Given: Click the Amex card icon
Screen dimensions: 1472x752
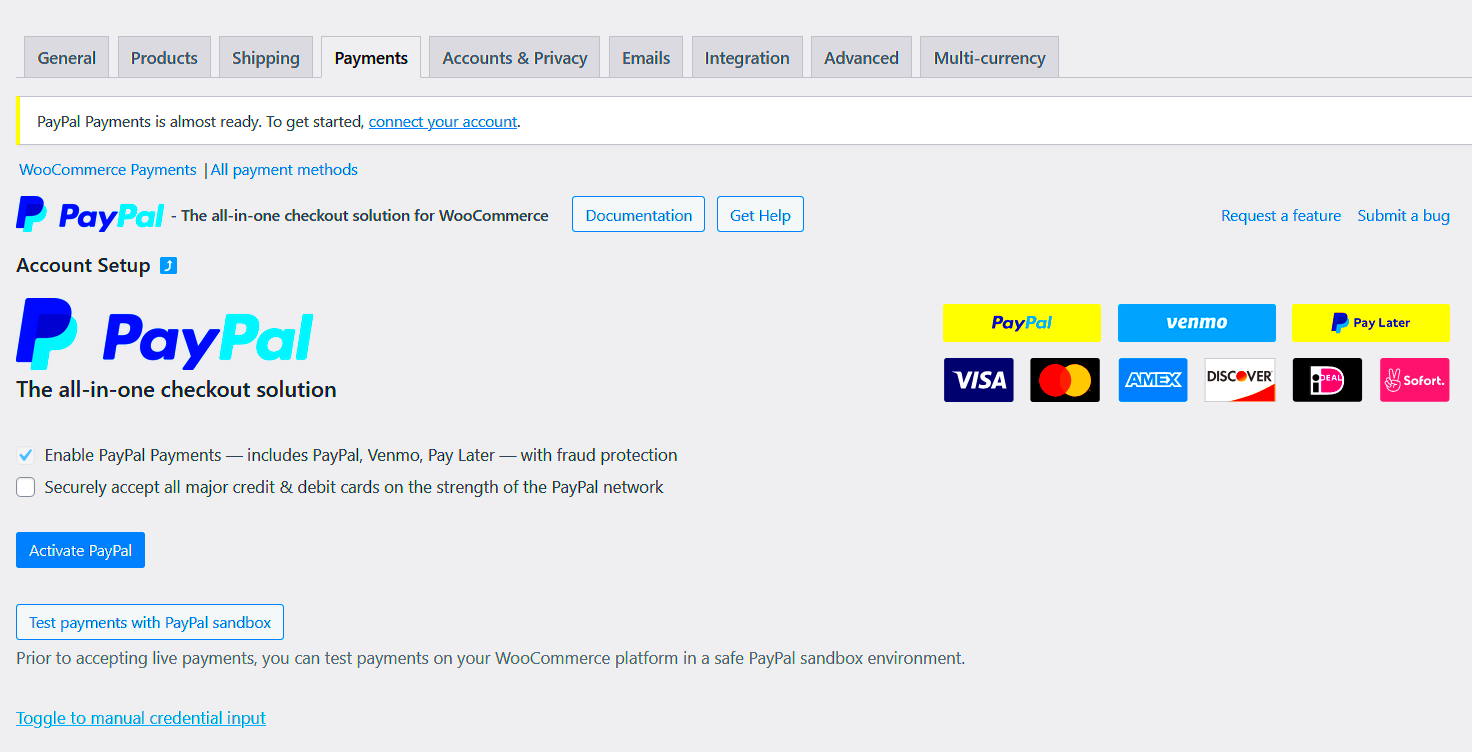Looking at the screenshot, I should pyautogui.click(x=1153, y=380).
